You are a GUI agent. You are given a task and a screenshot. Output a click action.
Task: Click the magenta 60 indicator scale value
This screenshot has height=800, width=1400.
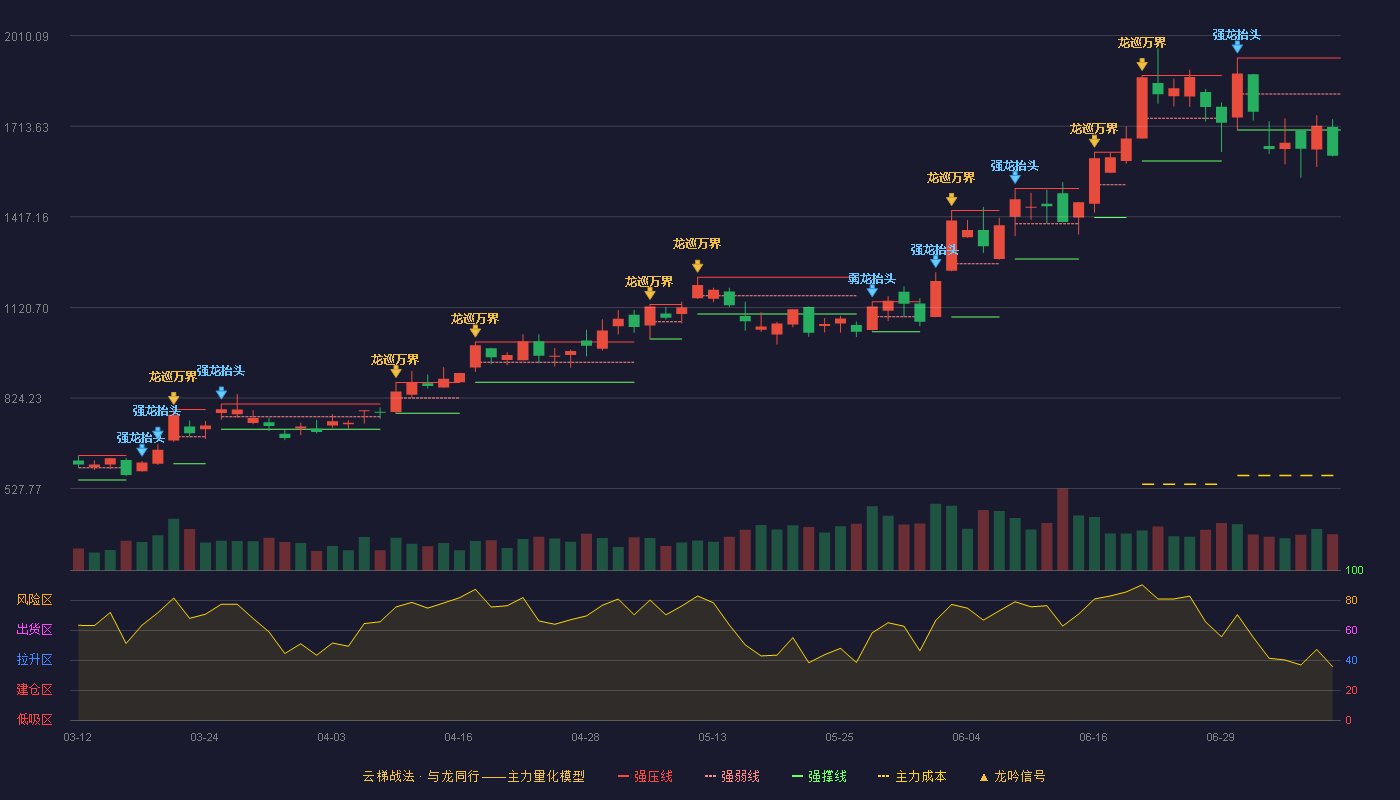pyautogui.click(x=1350, y=630)
